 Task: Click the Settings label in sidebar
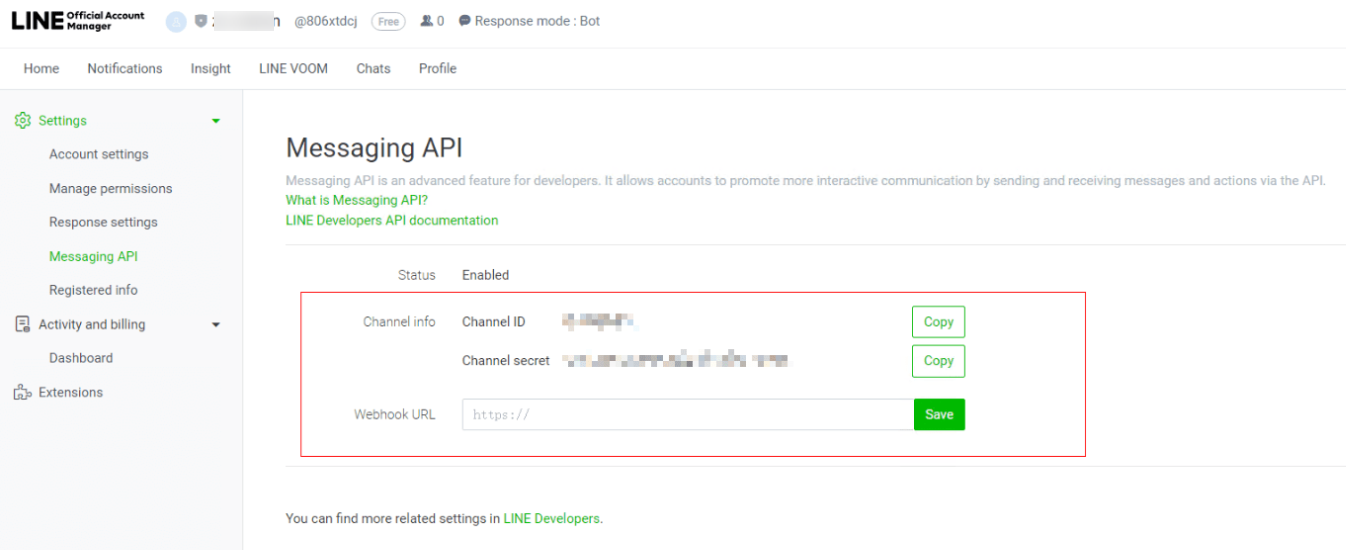click(x=63, y=120)
